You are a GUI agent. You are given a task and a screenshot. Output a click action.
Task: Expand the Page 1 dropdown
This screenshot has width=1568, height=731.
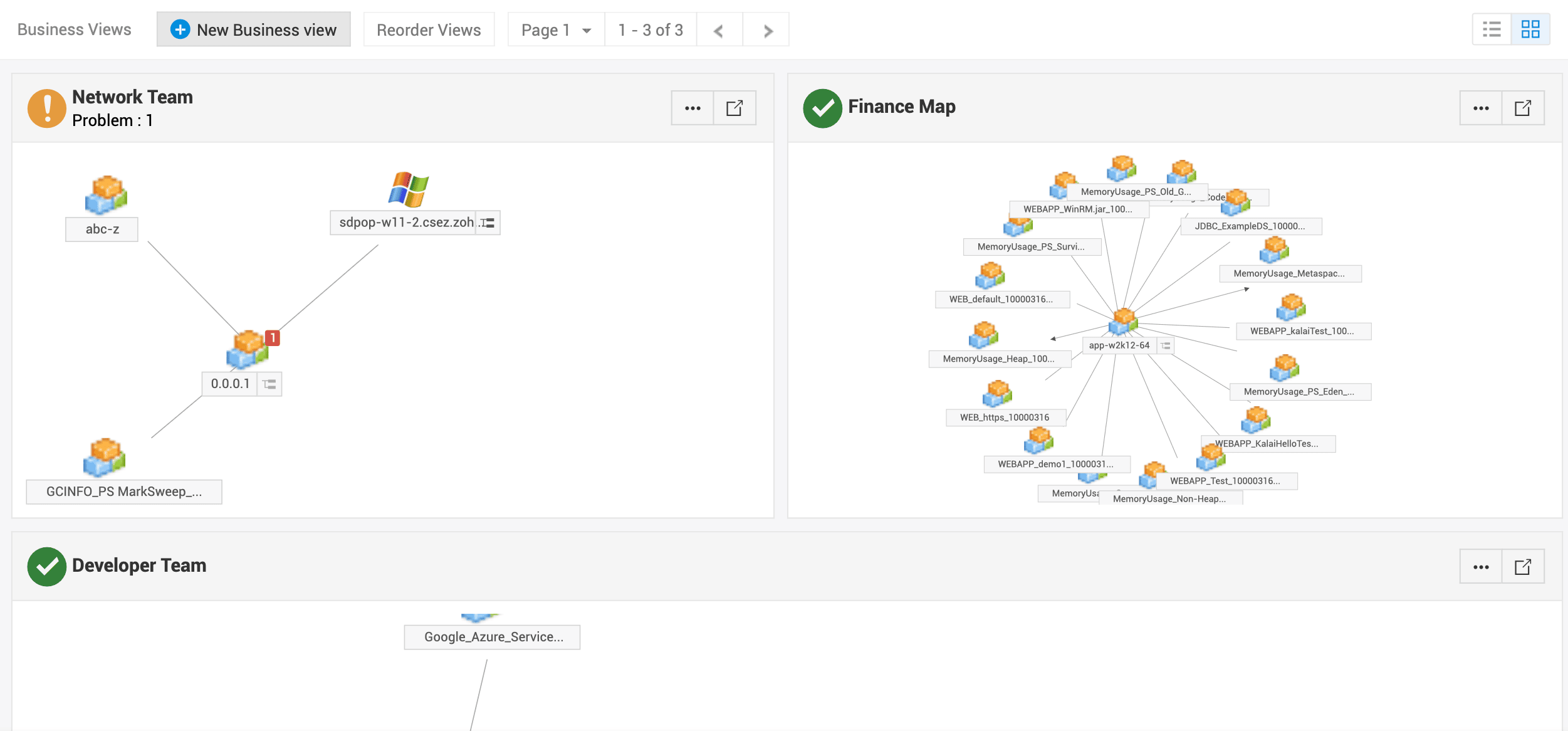556,30
